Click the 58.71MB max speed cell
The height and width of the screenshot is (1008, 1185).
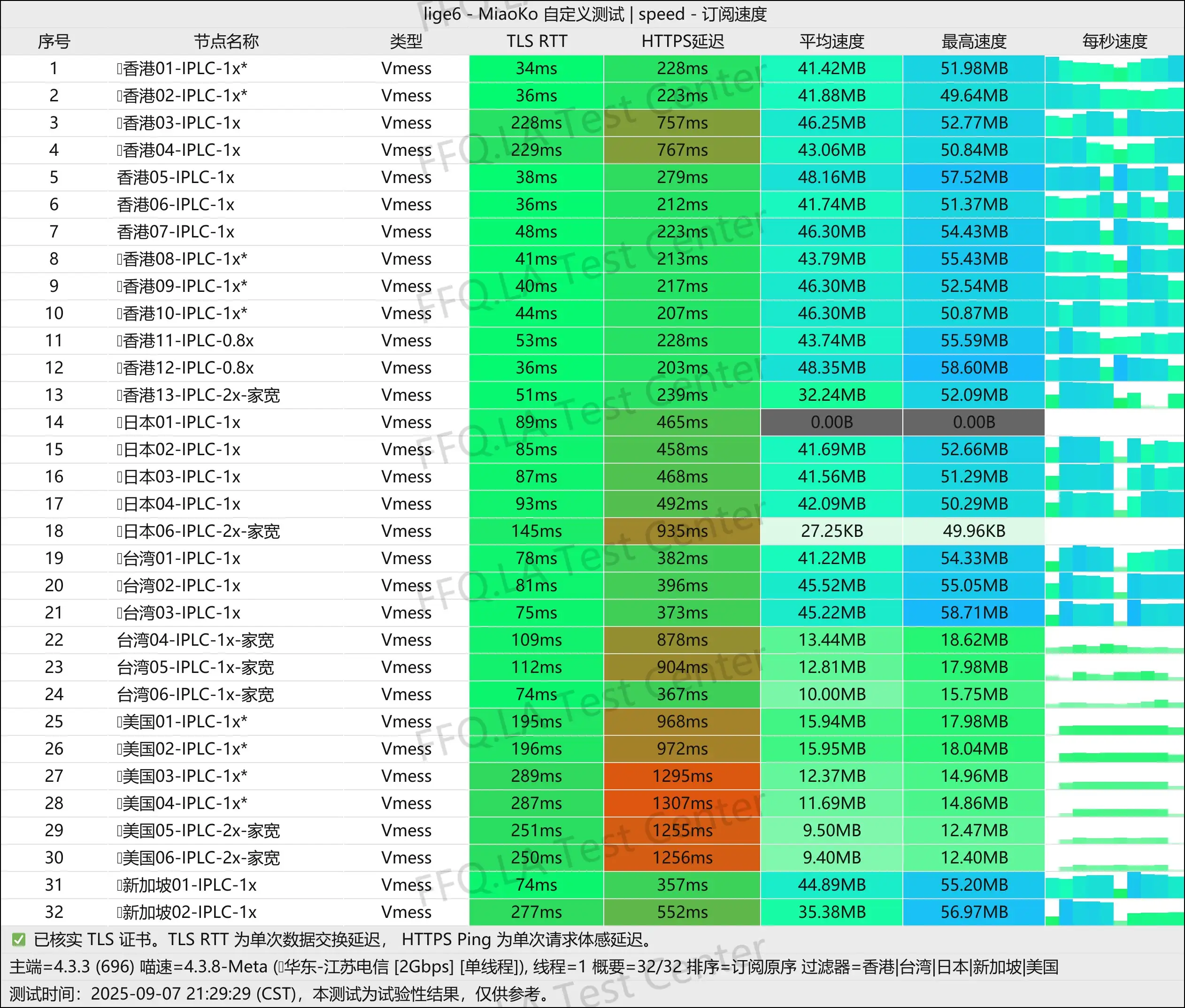974,612
